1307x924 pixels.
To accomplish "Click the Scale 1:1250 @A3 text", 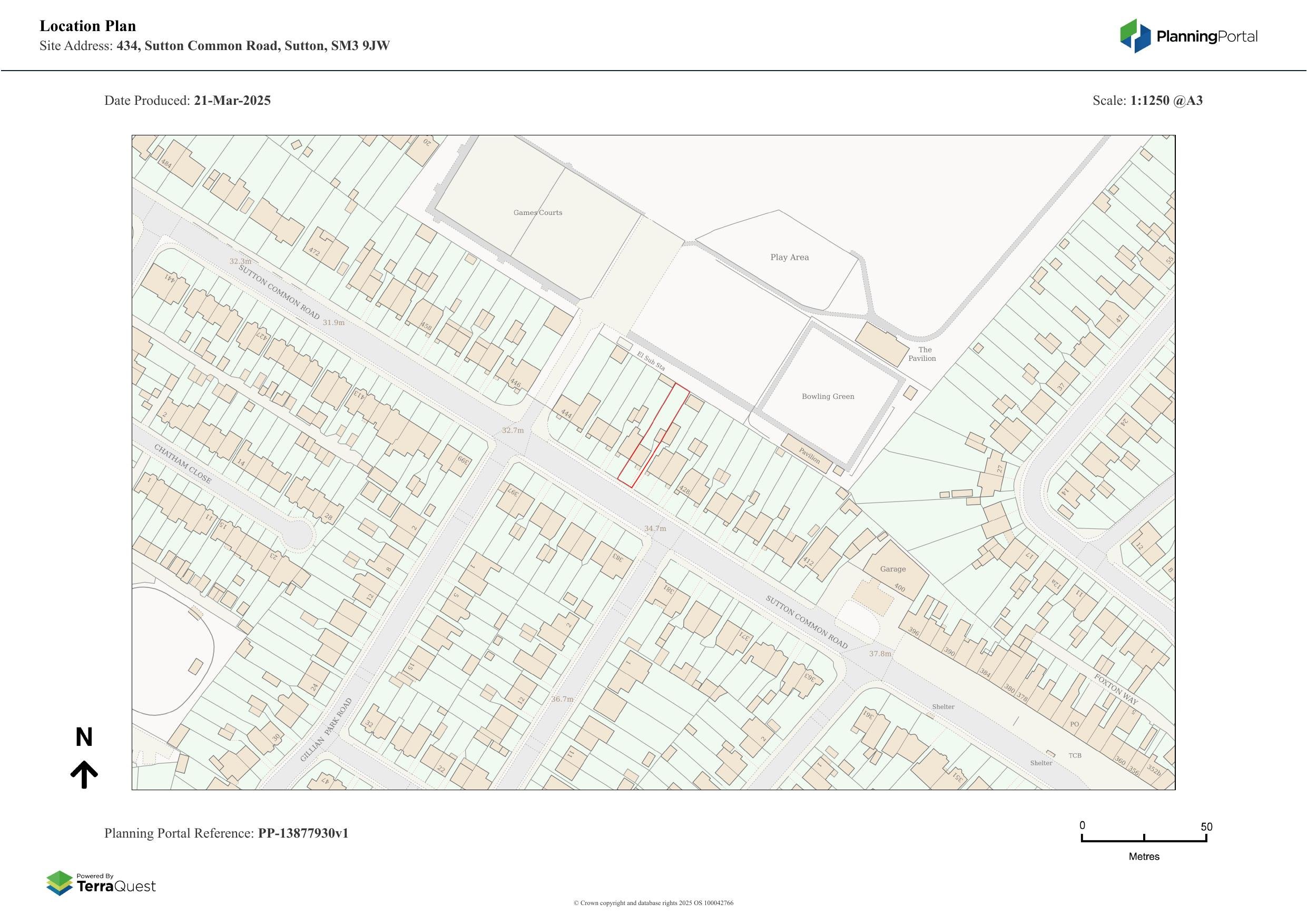I will pos(1147,101).
